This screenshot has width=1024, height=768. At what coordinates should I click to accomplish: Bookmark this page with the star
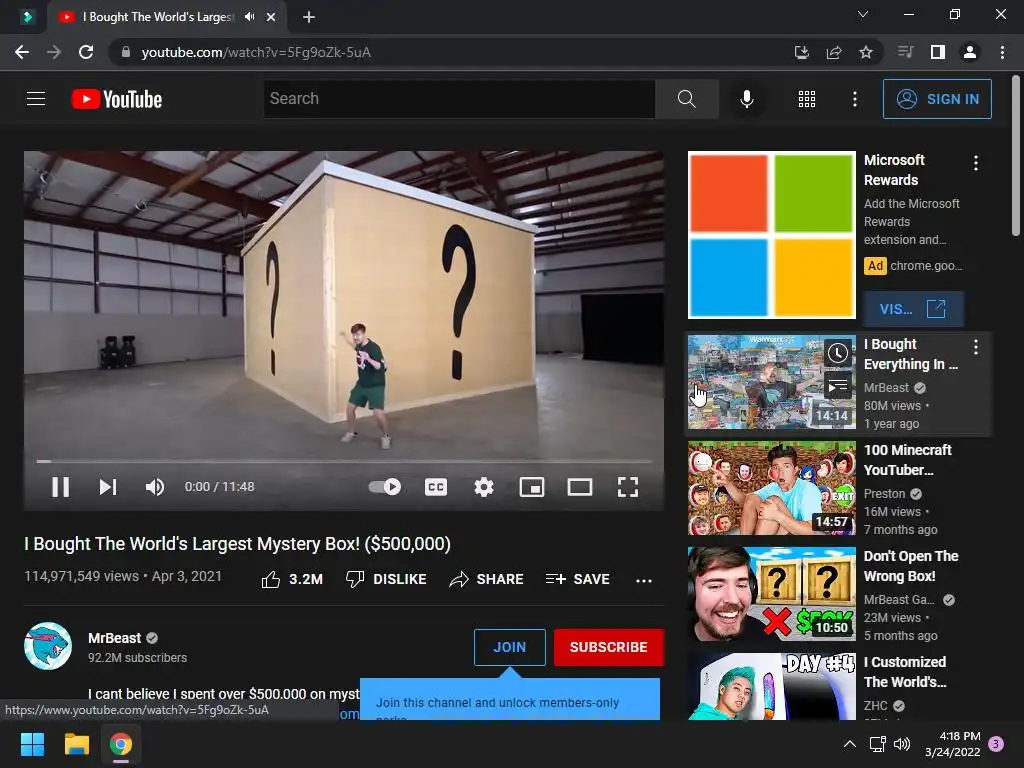click(866, 52)
